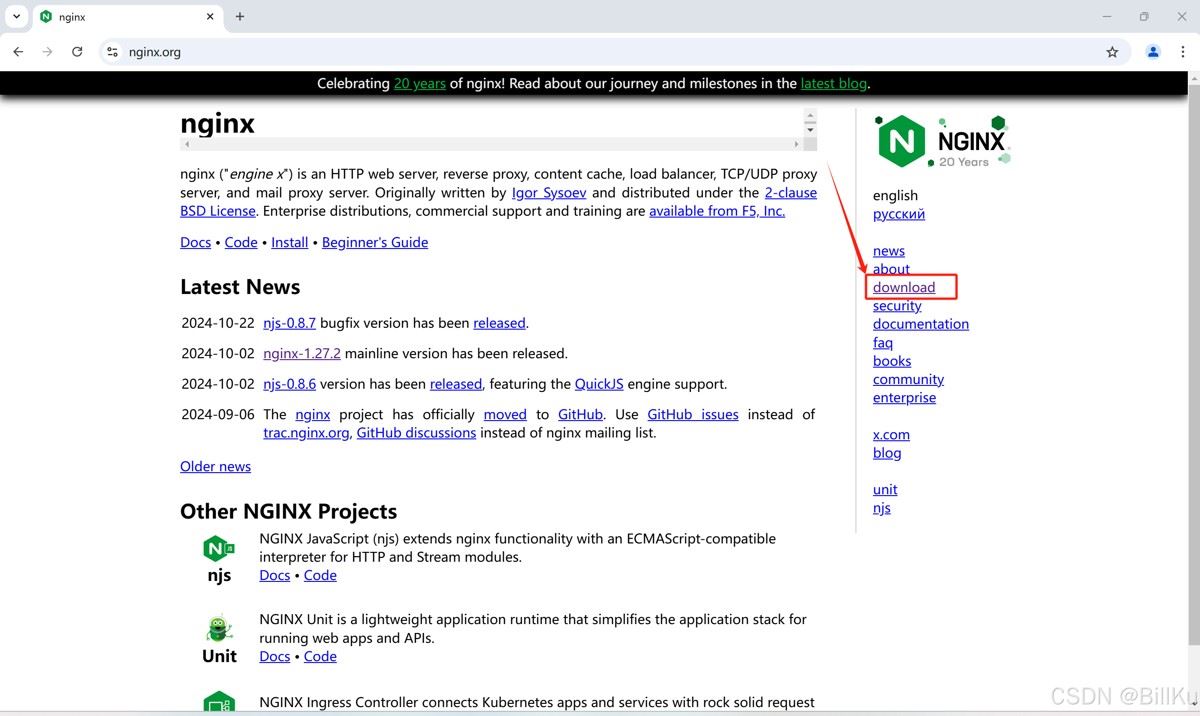Expand the tab search dropdown arrow

coord(16,16)
